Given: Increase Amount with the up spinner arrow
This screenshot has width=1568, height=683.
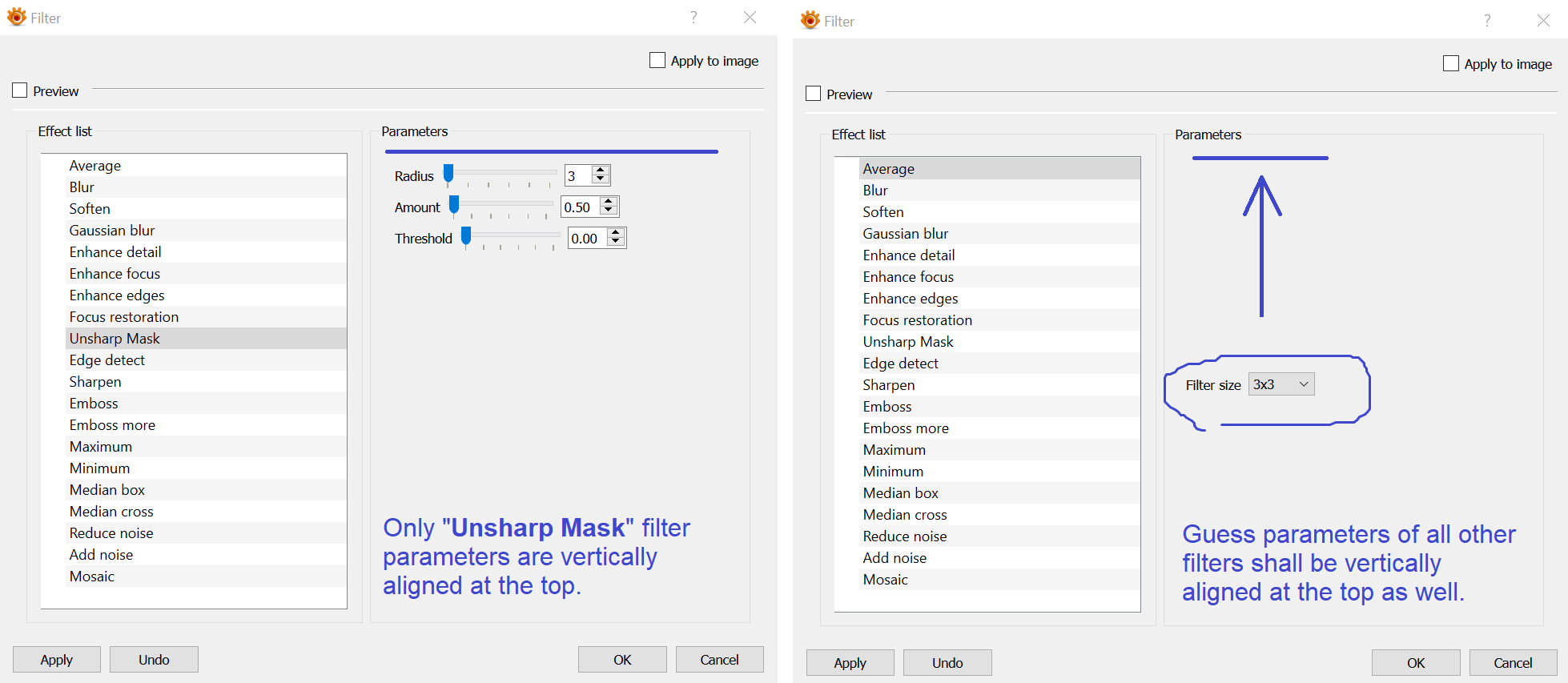Looking at the screenshot, I should click(x=609, y=202).
